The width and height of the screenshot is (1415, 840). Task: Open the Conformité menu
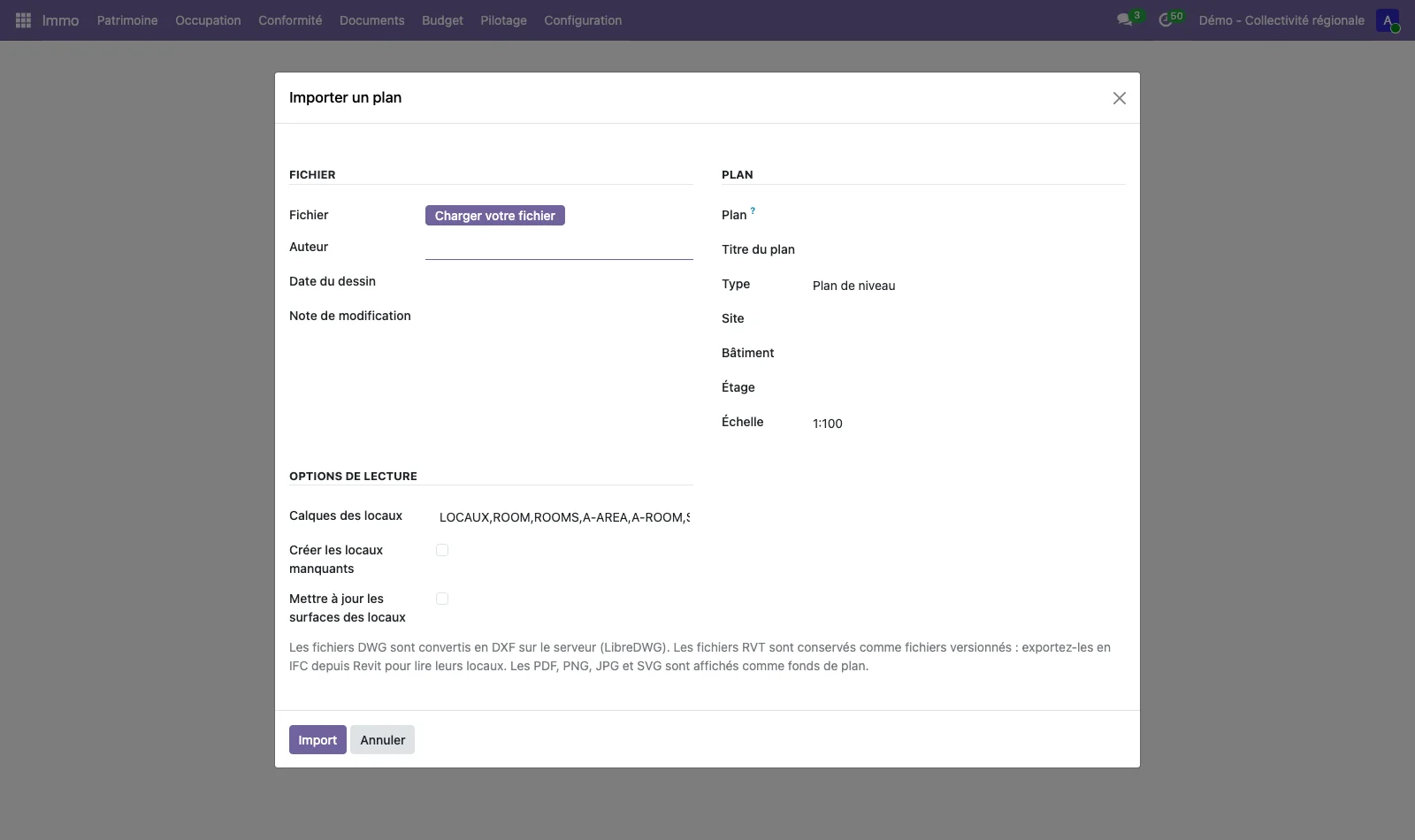click(x=290, y=20)
